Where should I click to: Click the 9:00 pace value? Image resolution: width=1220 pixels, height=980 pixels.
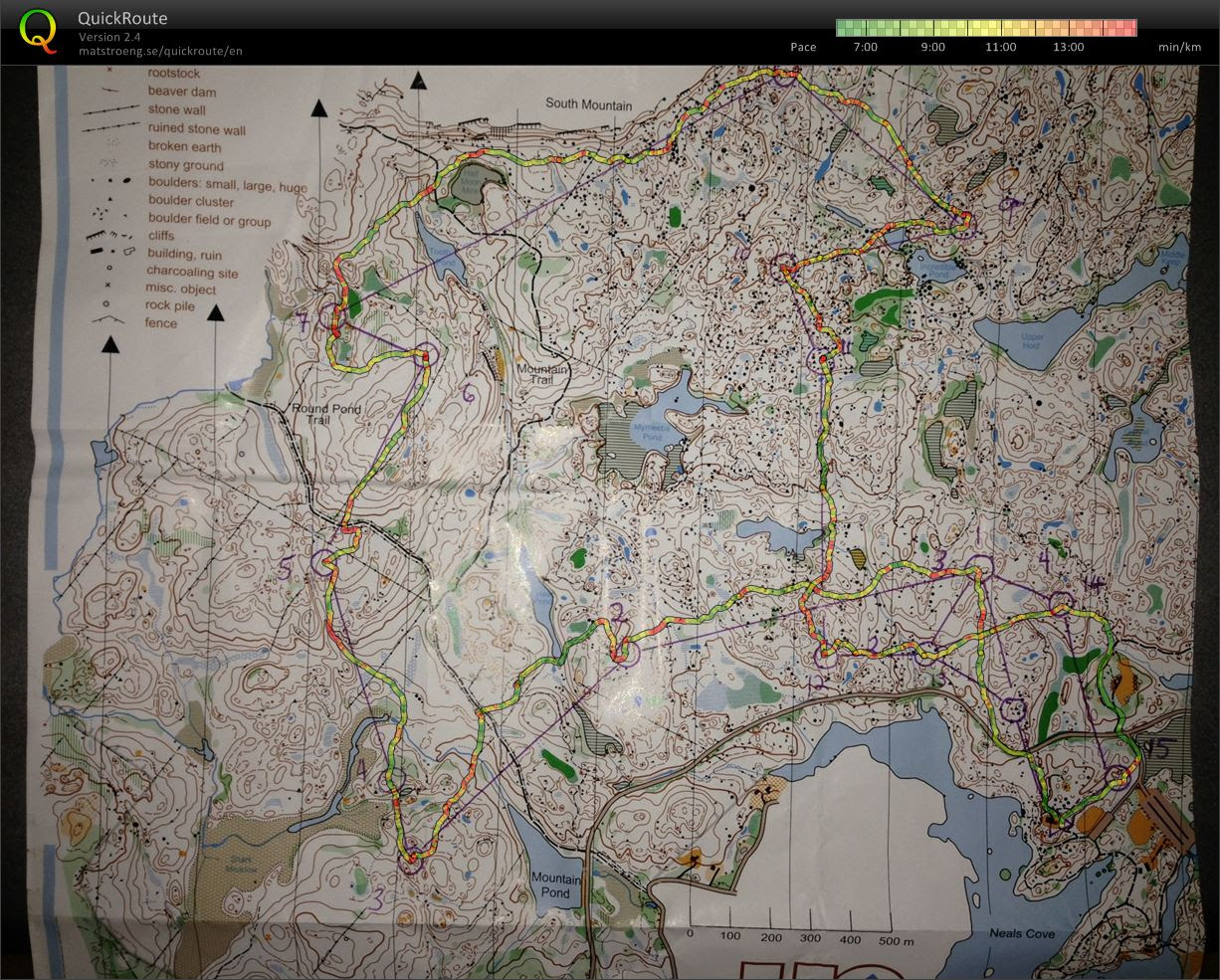(933, 47)
